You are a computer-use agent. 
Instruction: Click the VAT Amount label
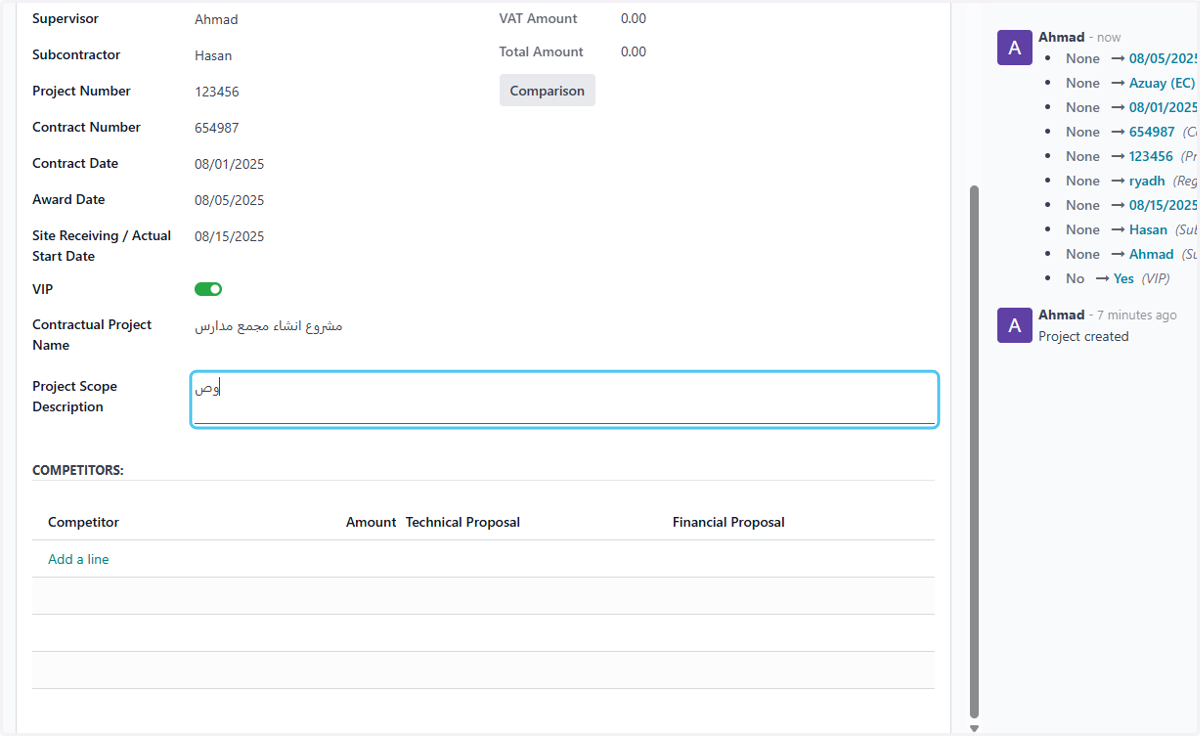pos(538,18)
